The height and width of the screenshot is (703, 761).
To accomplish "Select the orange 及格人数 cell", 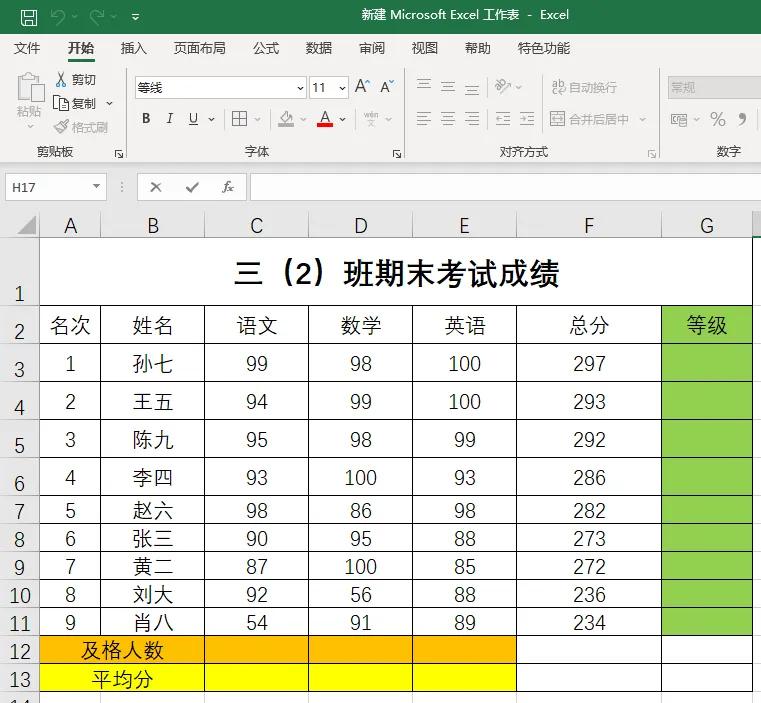I will [122, 650].
